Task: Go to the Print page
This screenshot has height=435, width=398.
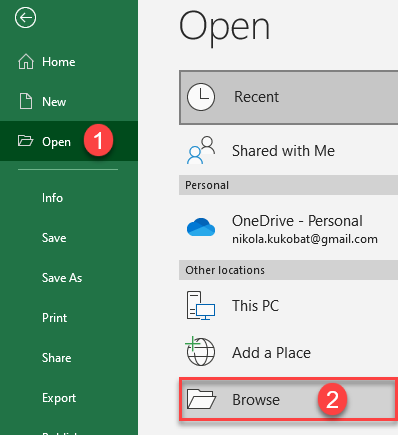Action: (x=54, y=318)
